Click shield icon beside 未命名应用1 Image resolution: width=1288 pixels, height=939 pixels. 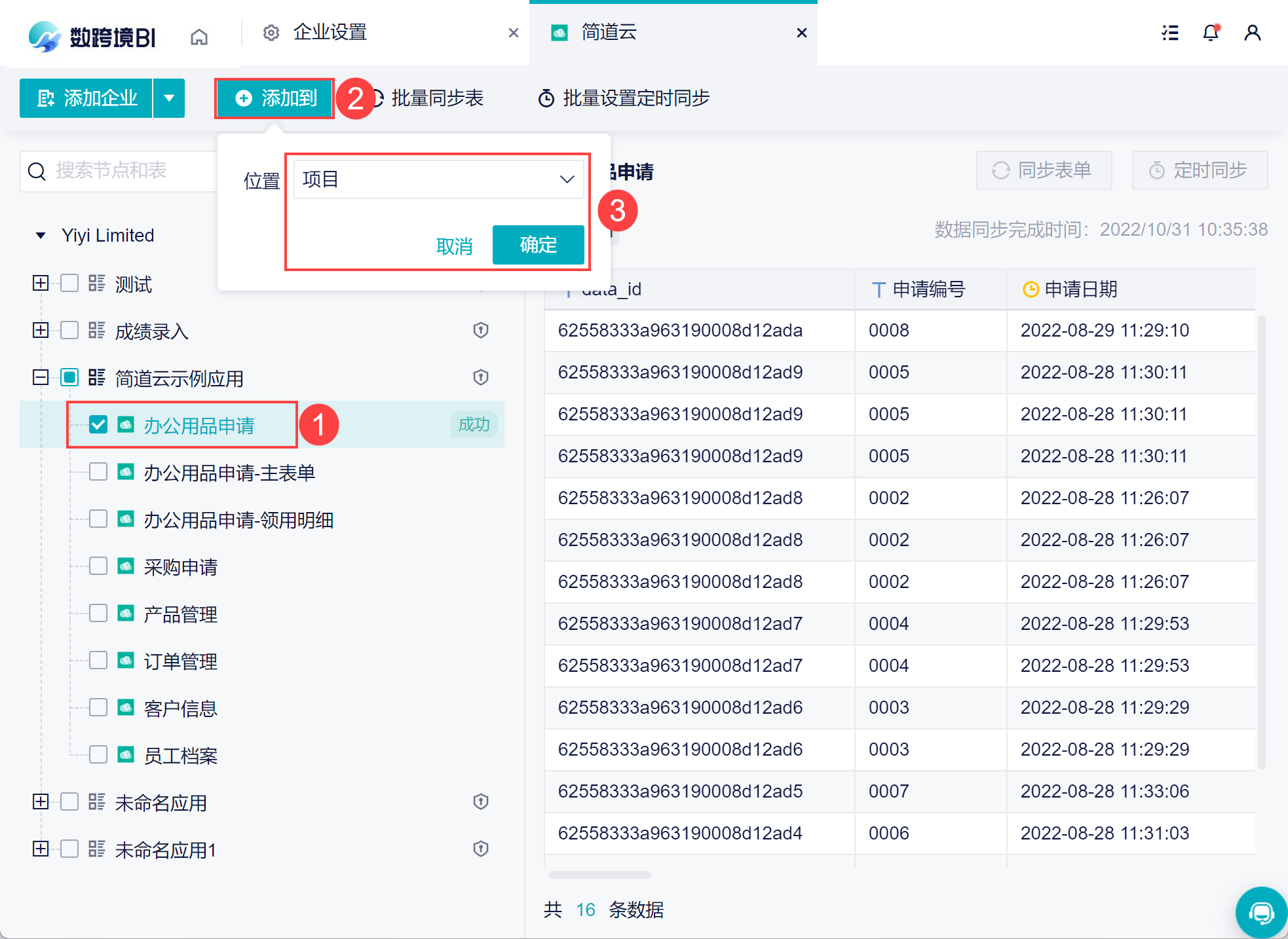click(x=480, y=849)
